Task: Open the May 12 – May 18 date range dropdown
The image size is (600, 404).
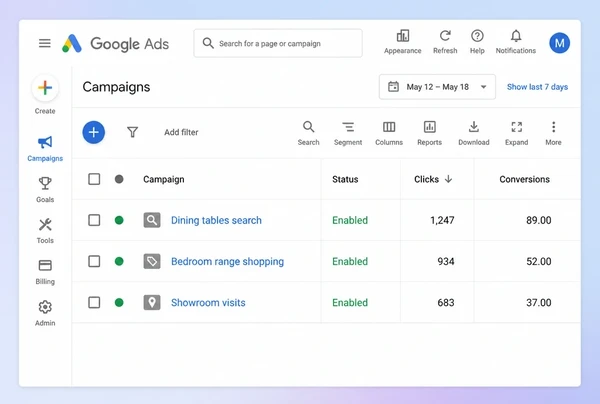Action: [437, 87]
